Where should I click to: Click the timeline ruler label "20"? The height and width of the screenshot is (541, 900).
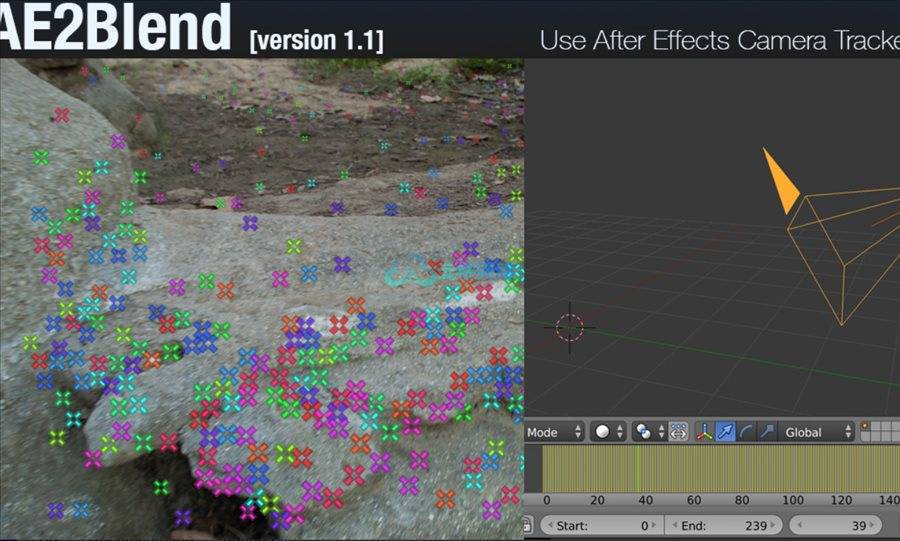click(597, 500)
